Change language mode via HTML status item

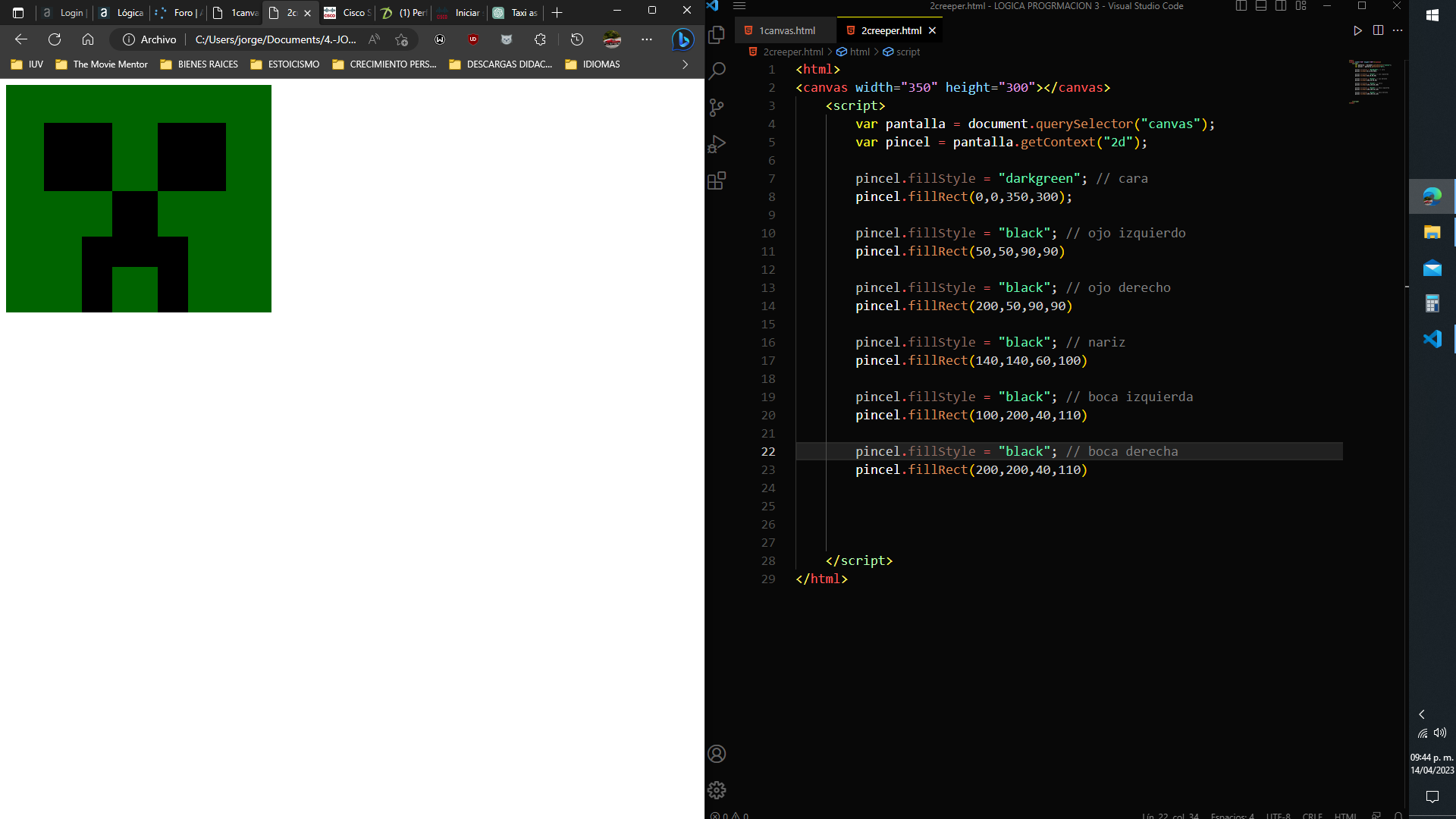[1345, 815]
